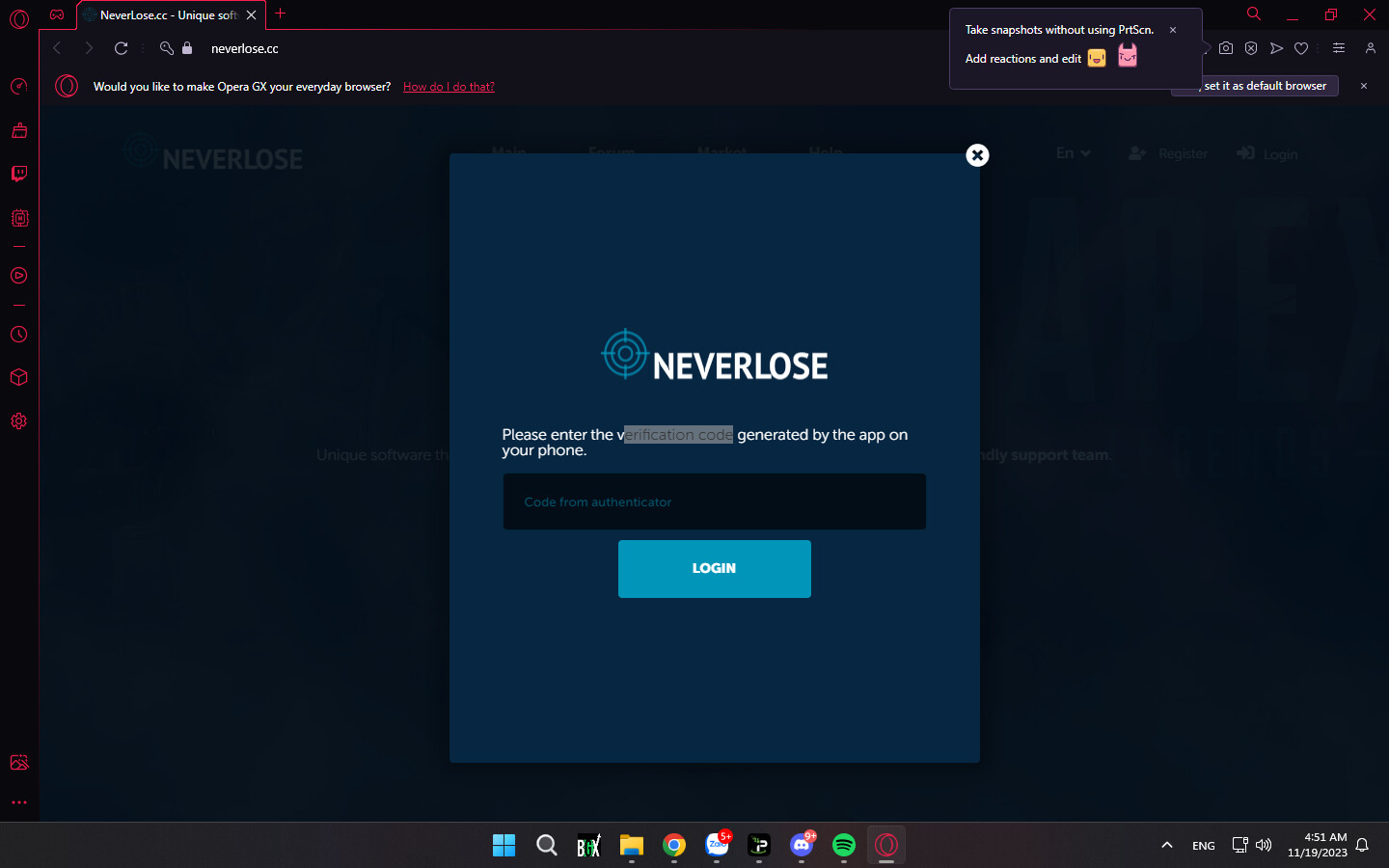Click the Register link
This screenshot has height=868, width=1389.
click(x=1168, y=153)
